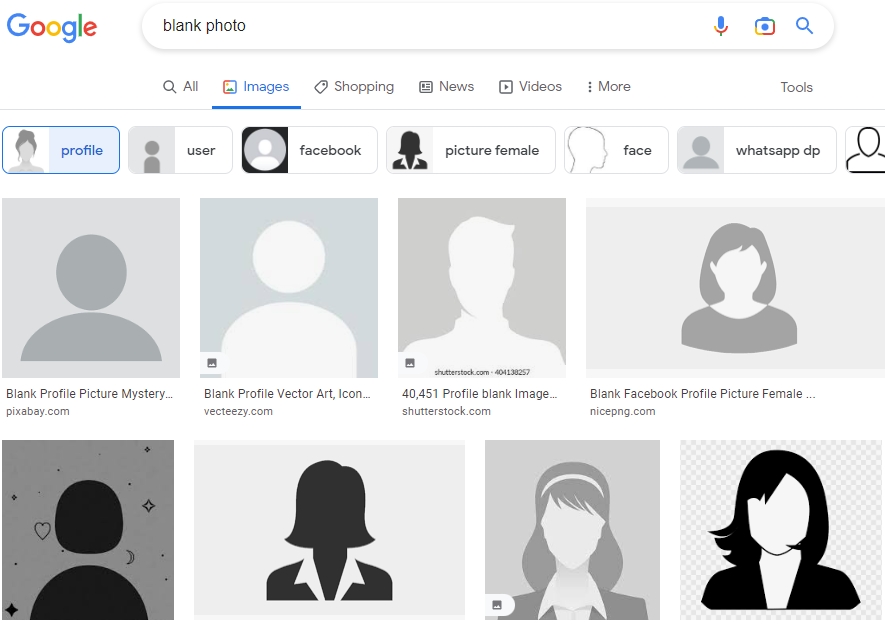Click the magnifying glass search button
The image size is (885, 630).
[804, 25]
